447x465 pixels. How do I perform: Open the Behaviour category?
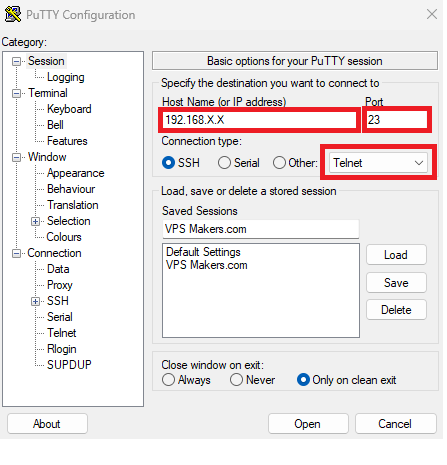(x=71, y=189)
